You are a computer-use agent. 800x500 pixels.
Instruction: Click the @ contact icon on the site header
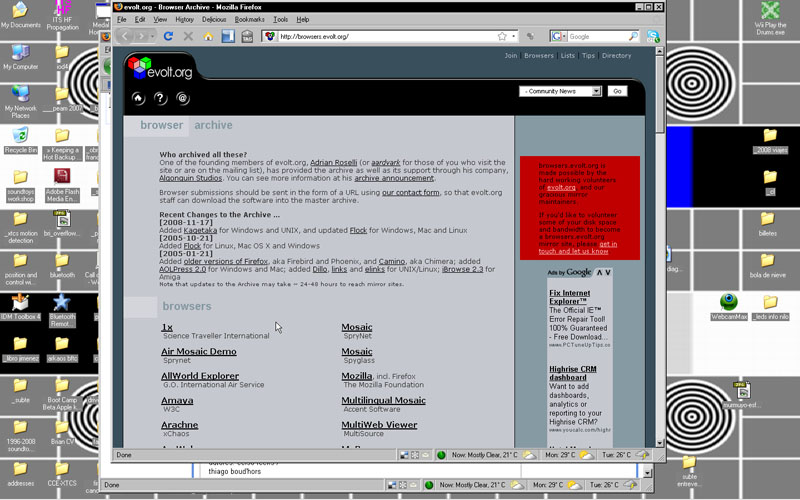click(182, 98)
